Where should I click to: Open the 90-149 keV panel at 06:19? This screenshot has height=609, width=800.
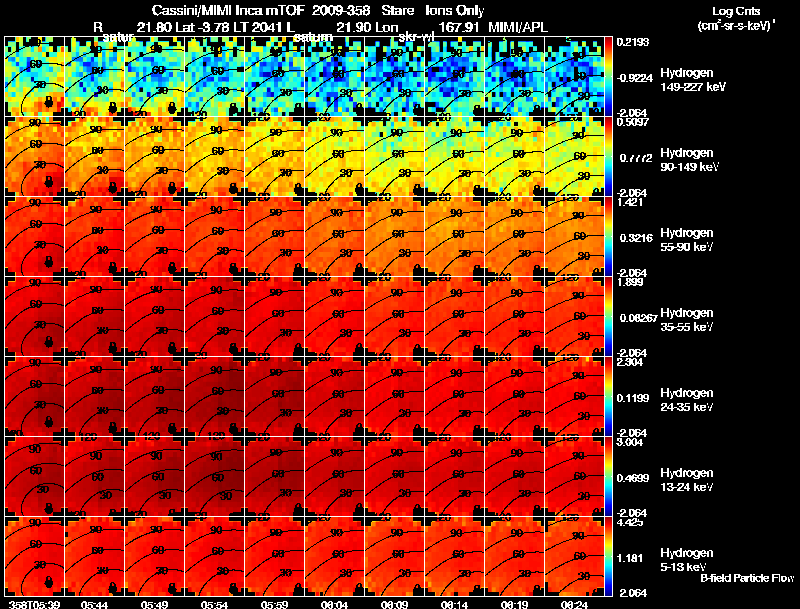[514, 157]
